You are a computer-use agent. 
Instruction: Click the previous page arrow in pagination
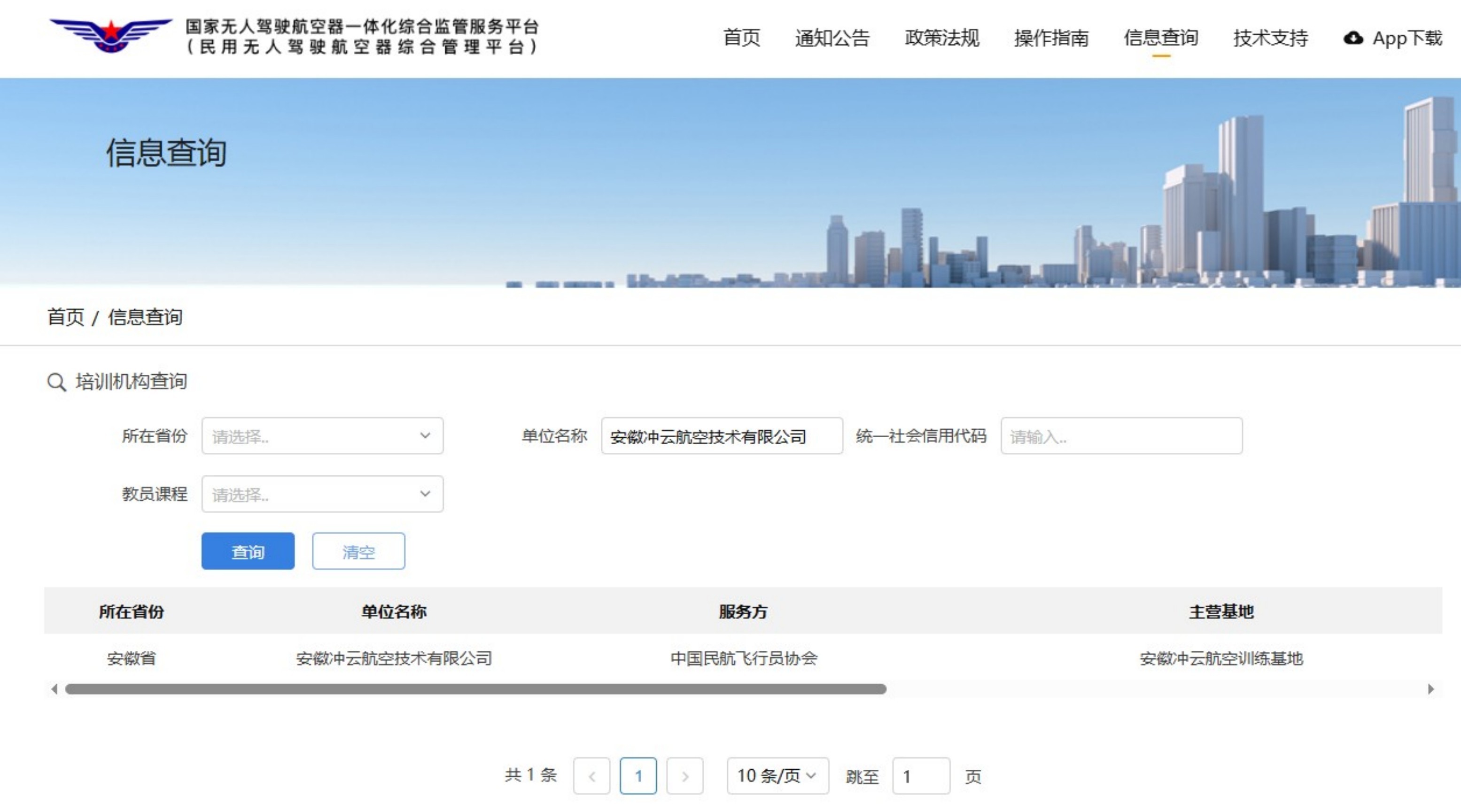coord(591,776)
